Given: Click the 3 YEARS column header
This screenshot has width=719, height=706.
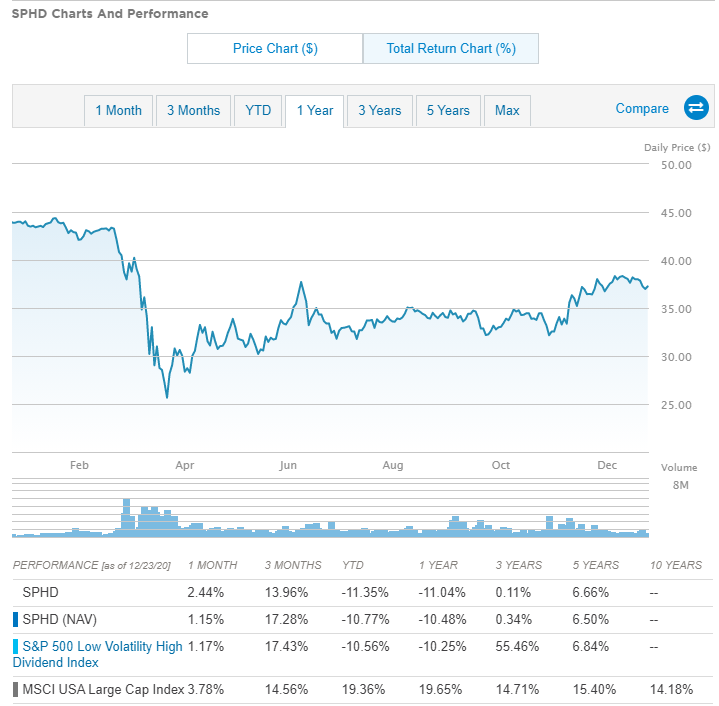Looking at the screenshot, I should pyautogui.click(x=519, y=565).
